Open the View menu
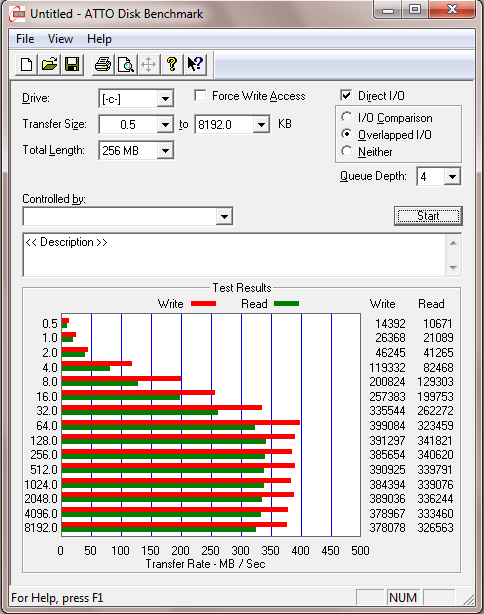484x614 pixels. point(60,39)
